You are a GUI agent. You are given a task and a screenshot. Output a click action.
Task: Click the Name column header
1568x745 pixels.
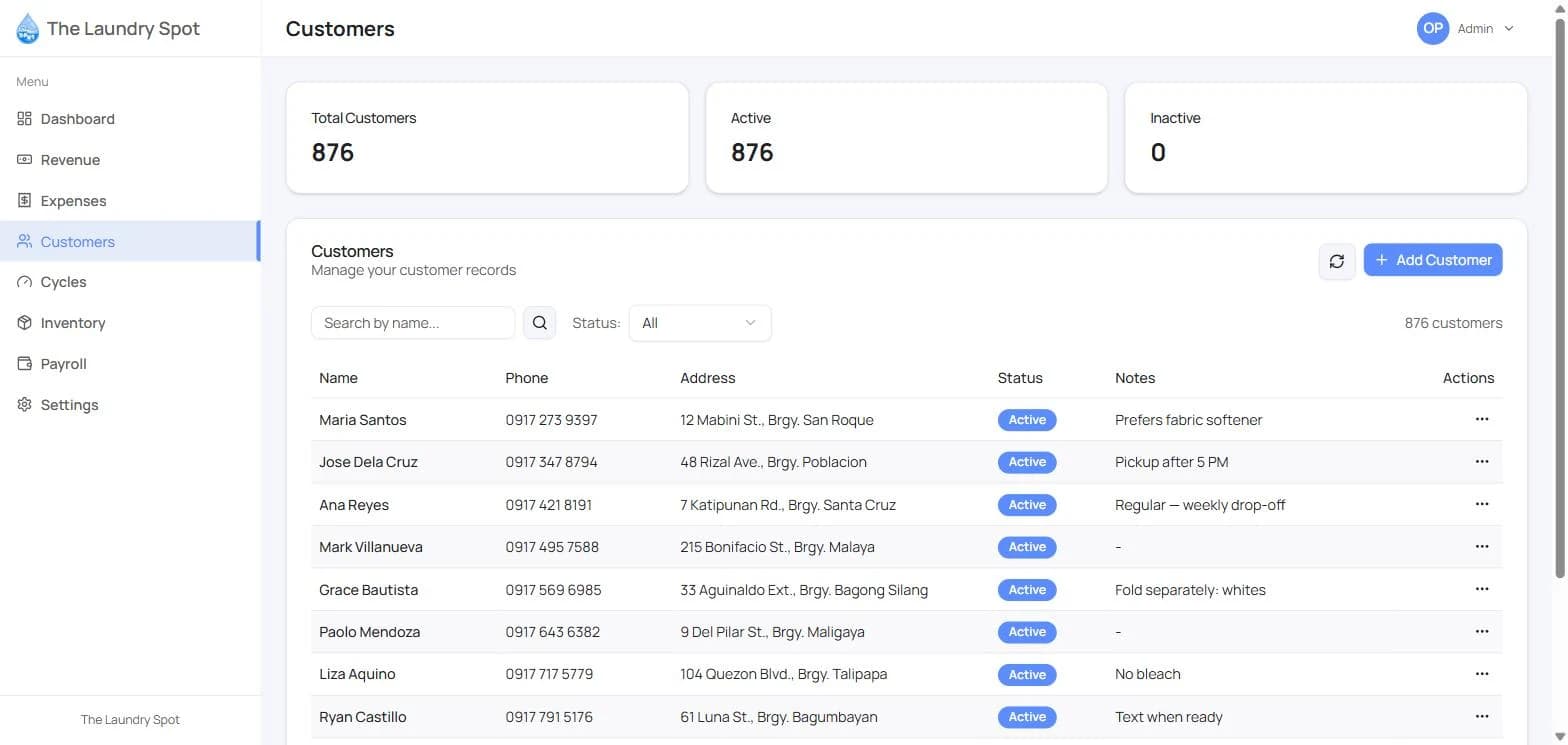point(338,378)
